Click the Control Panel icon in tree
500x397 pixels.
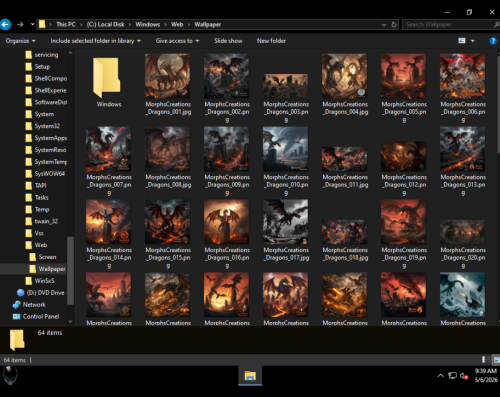pos(17,316)
